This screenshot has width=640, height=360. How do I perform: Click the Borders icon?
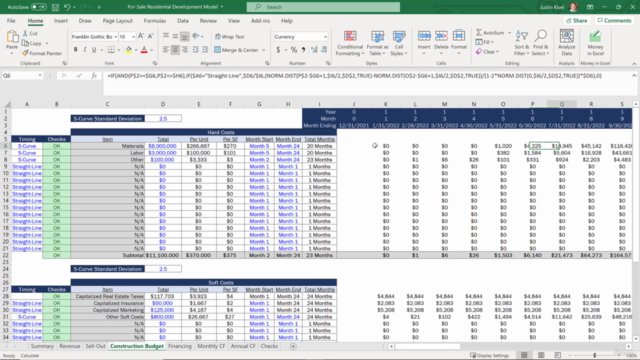point(111,50)
